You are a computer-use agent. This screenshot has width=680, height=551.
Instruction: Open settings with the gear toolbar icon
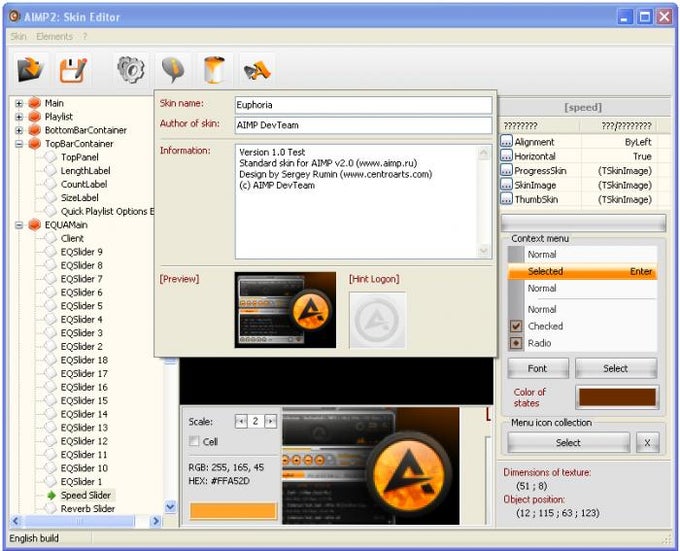coord(131,69)
